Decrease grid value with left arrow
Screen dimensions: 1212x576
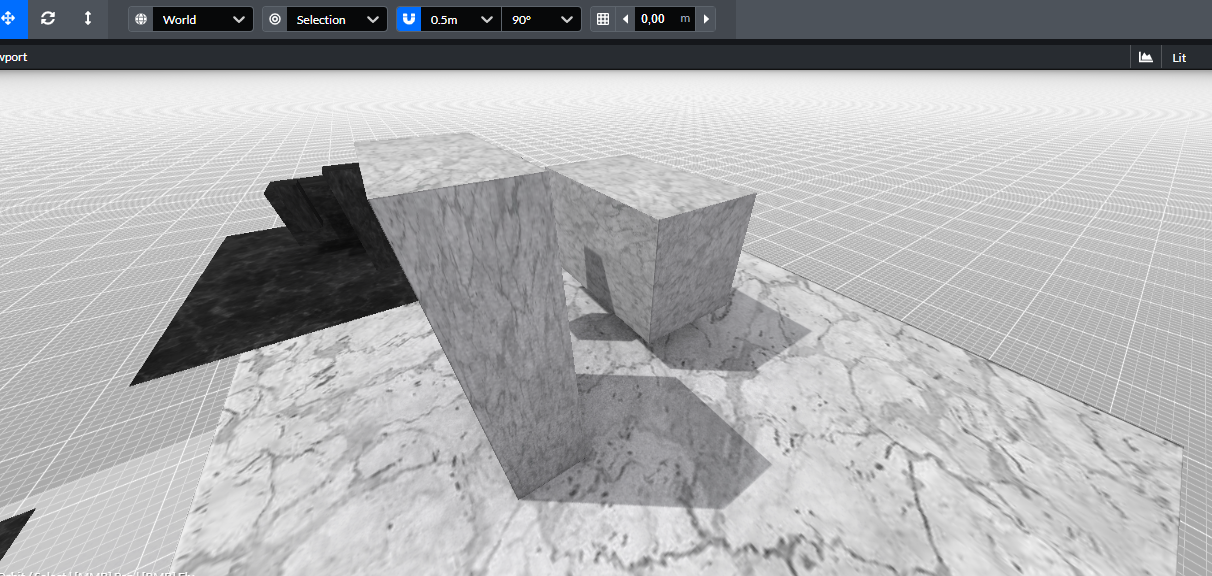tap(626, 19)
